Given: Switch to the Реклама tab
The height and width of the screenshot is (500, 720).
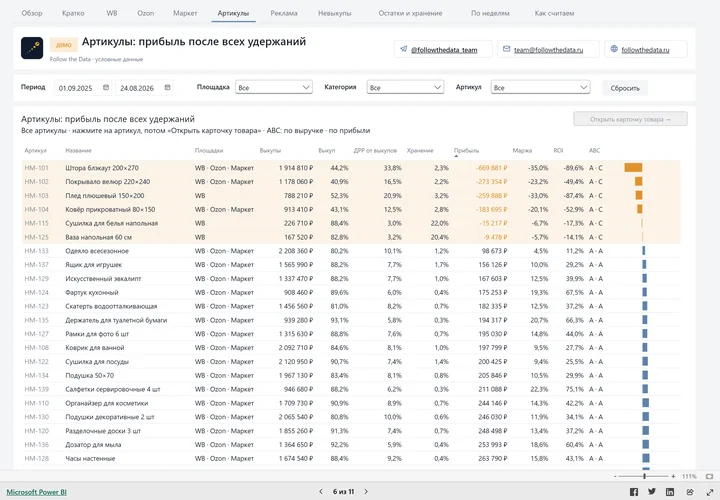Looking at the screenshot, I should [284, 13].
